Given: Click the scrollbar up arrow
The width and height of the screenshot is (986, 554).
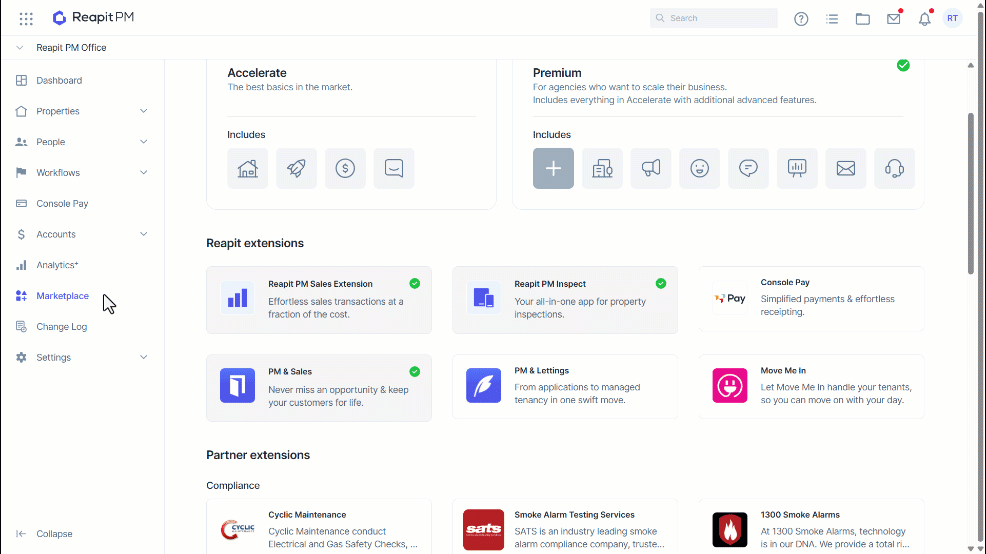Looking at the screenshot, I should [970, 65].
